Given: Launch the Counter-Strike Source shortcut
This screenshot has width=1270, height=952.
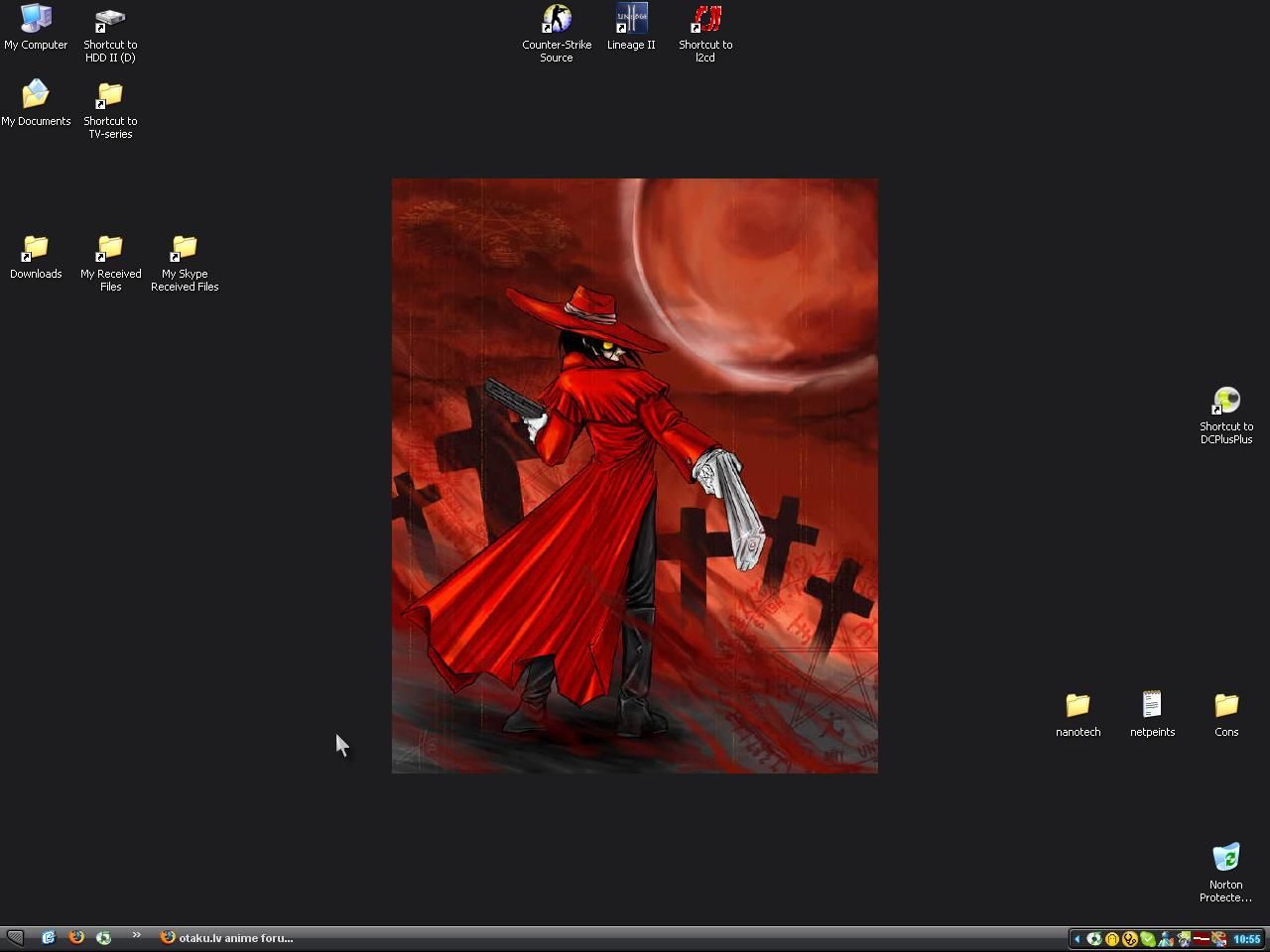Looking at the screenshot, I should (557, 34).
